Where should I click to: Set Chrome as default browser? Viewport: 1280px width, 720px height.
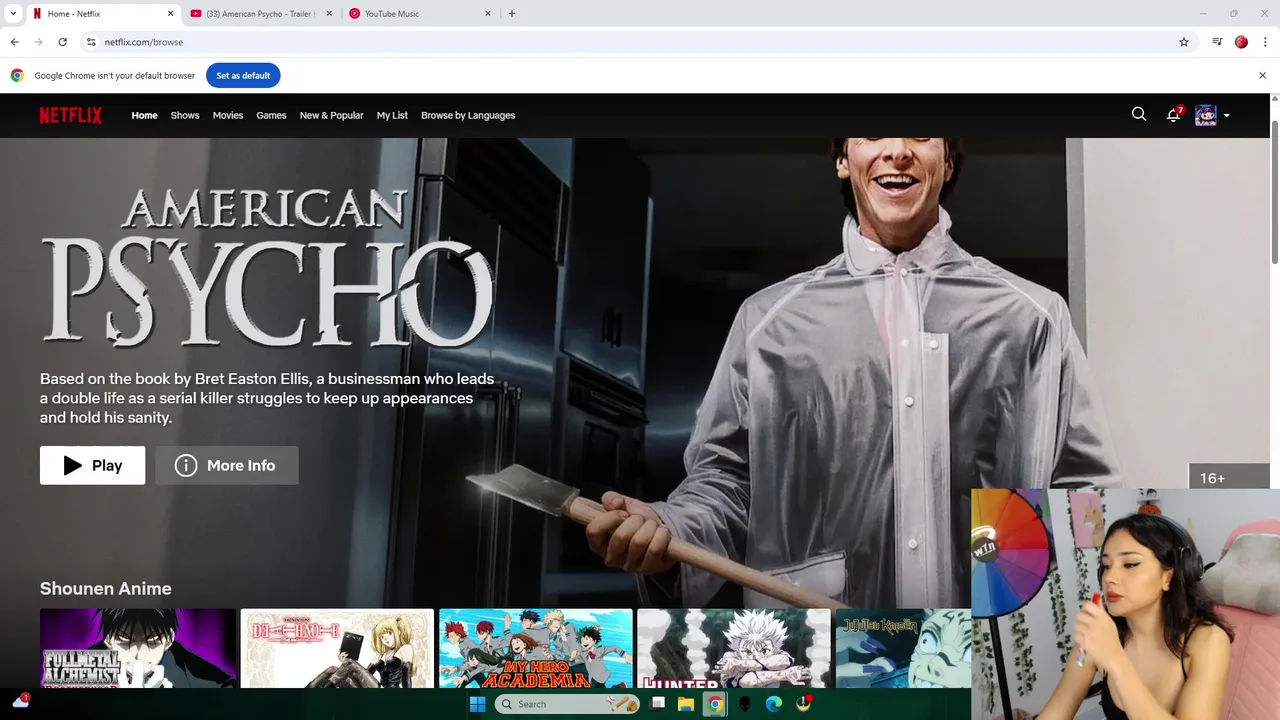(x=243, y=75)
